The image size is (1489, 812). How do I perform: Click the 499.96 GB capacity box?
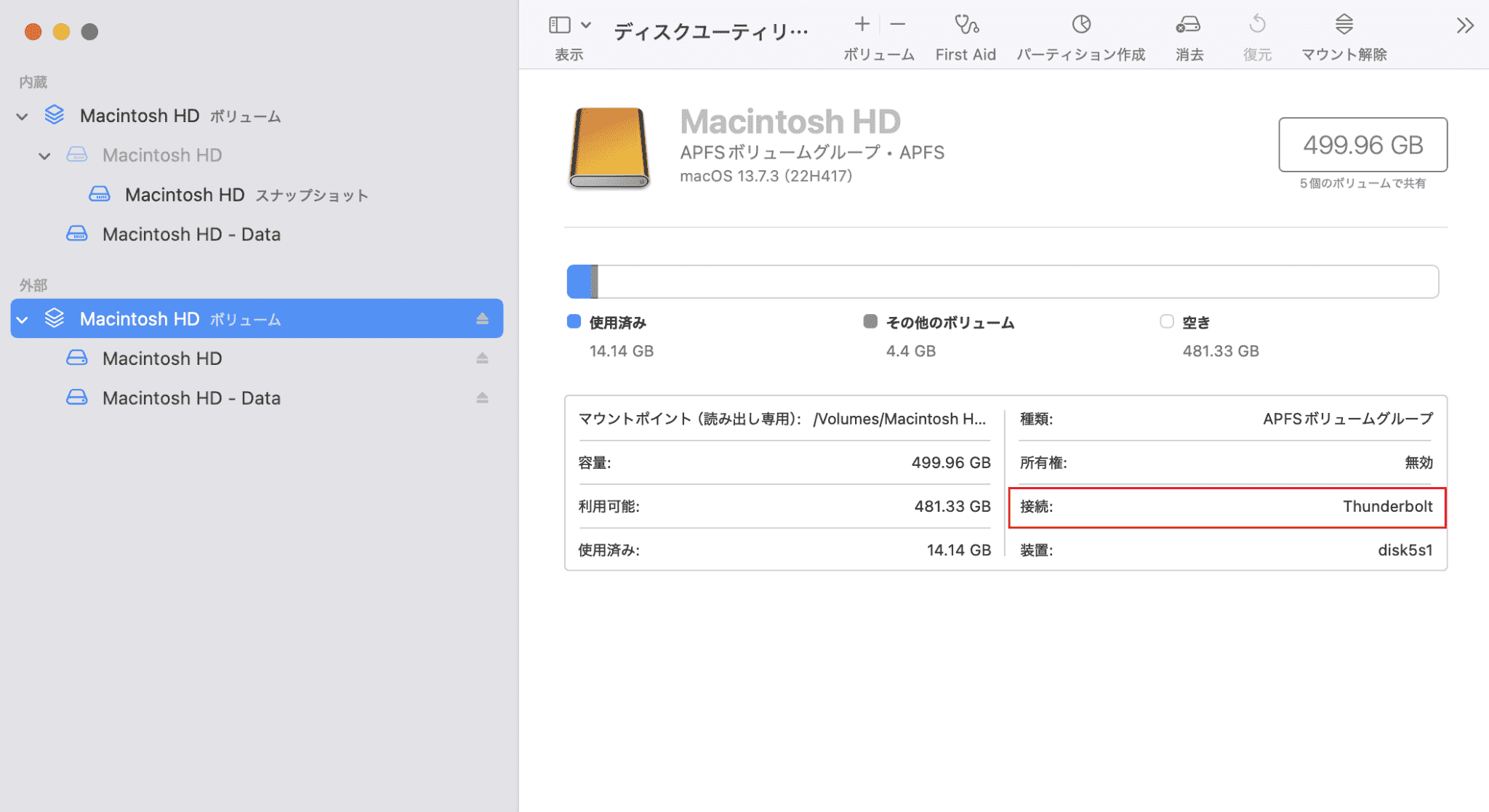click(x=1362, y=145)
